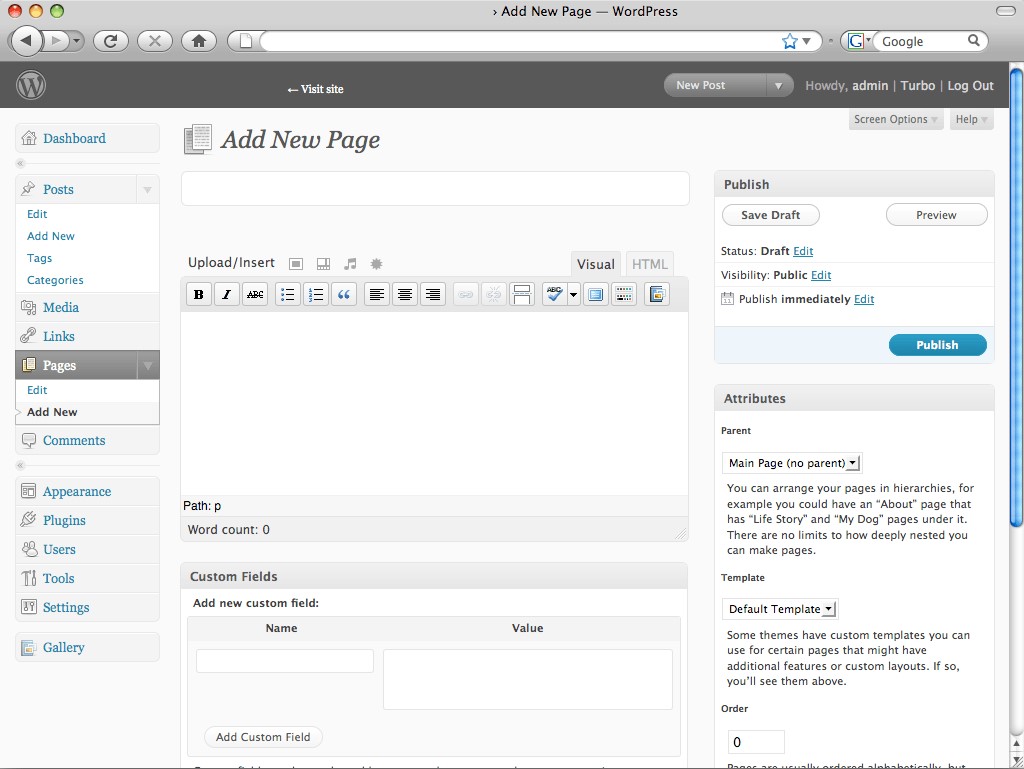This screenshot has width=1024, height=769.
Task: Insert a blockquote
Action: [344, 294]
